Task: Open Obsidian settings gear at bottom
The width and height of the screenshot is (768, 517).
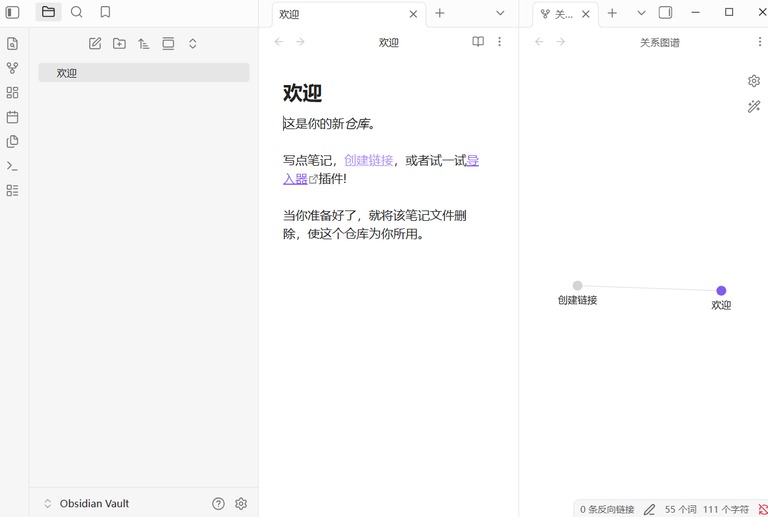Action: point(241,503)
